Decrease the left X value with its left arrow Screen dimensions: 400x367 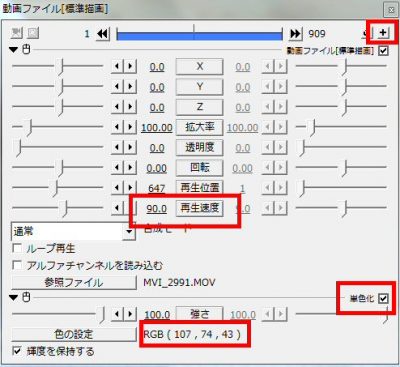(117, 66)
